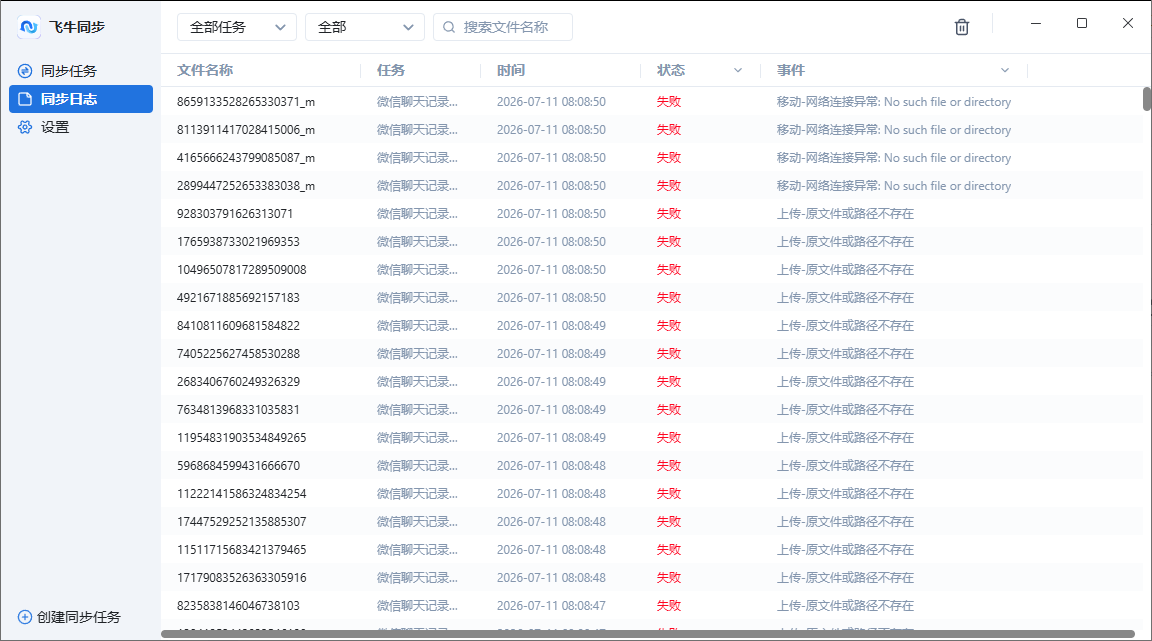Screen dimensions: 1152x641
Task: Select file row 11954831903534849265
Action: [652, 437]
